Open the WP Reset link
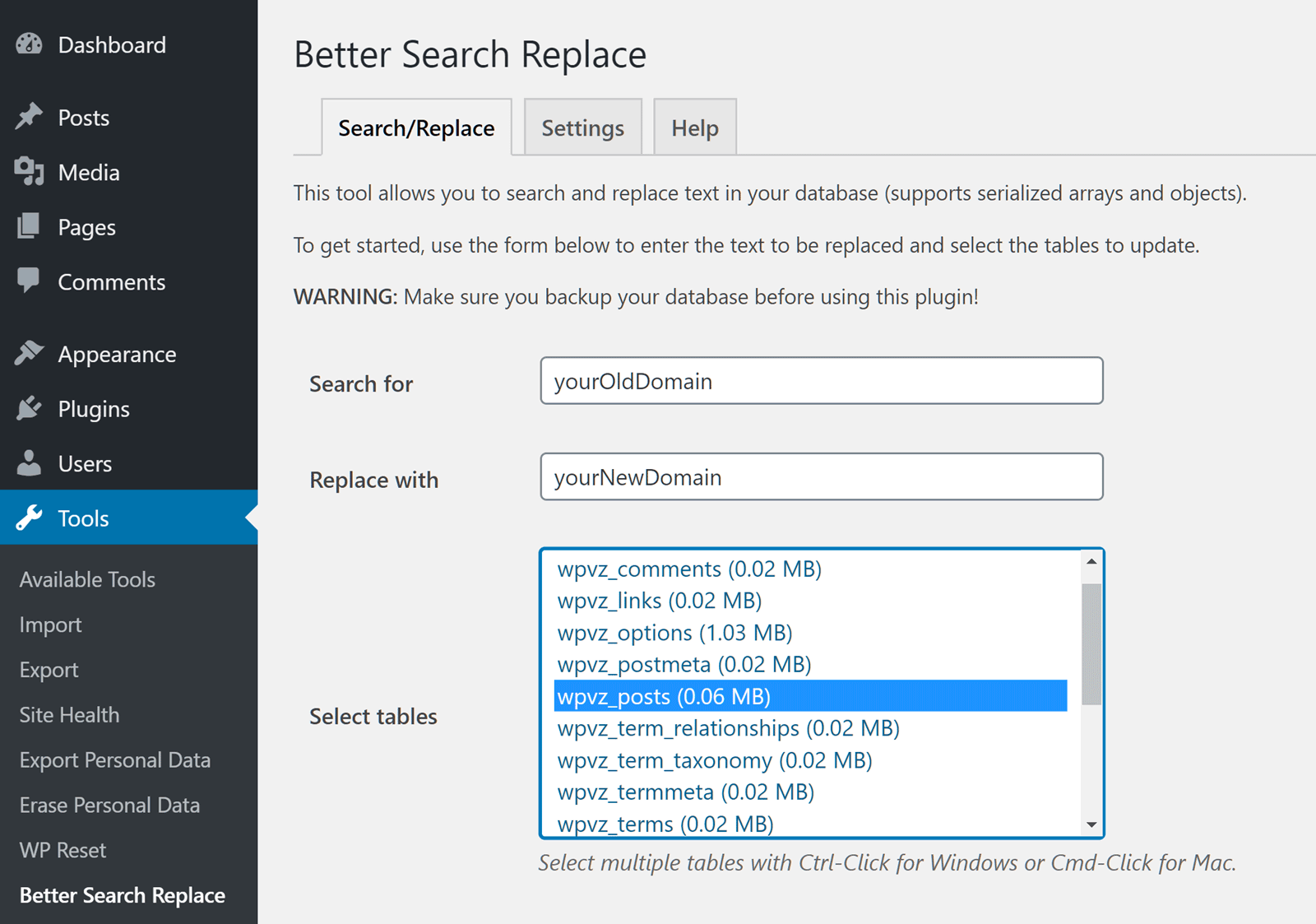The height and width of the screenshot is (924, 1316). pyautogui.click(x=63, y=851)
